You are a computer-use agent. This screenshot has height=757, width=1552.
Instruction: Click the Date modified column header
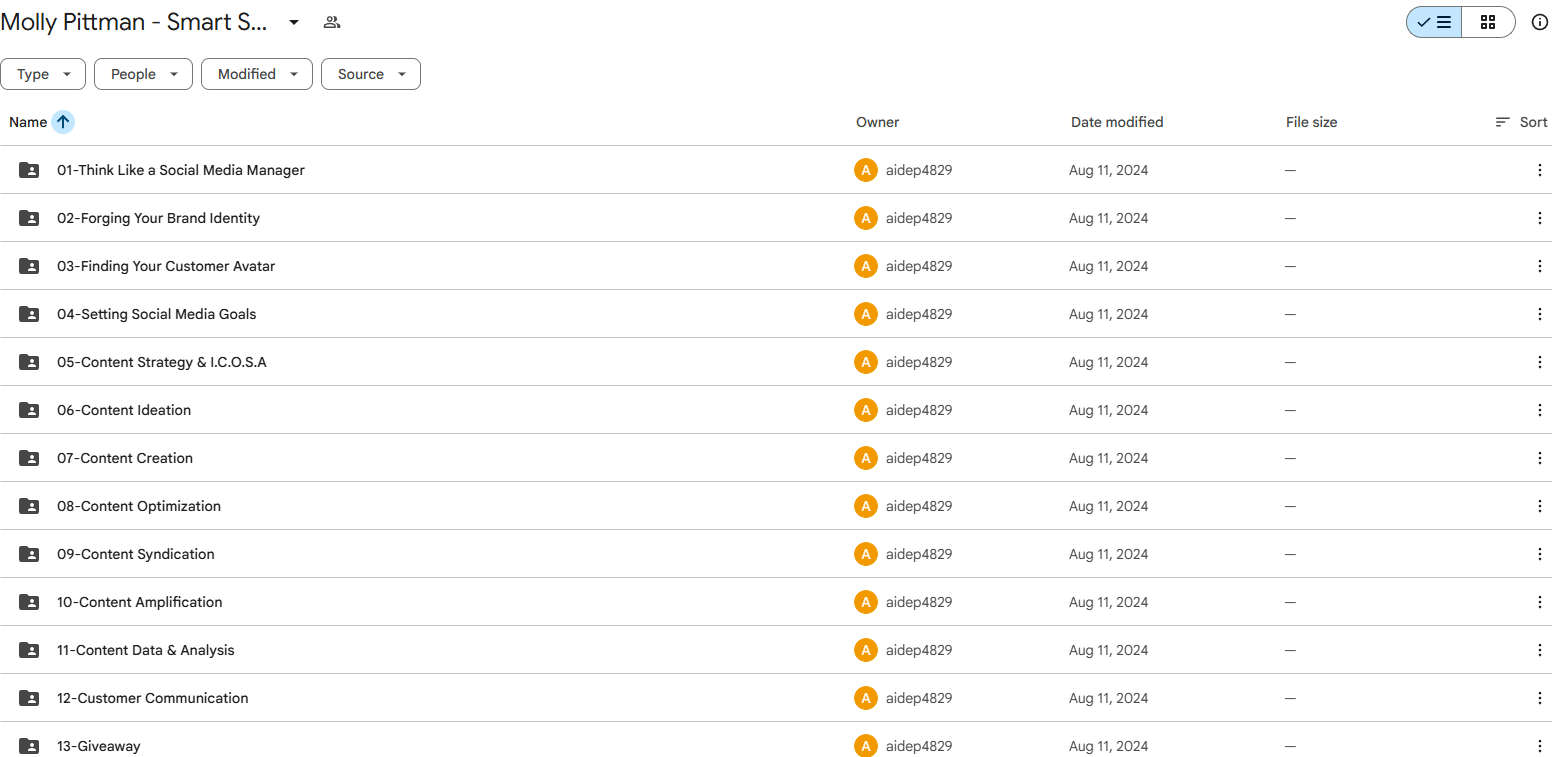(x=1117, y=122)
